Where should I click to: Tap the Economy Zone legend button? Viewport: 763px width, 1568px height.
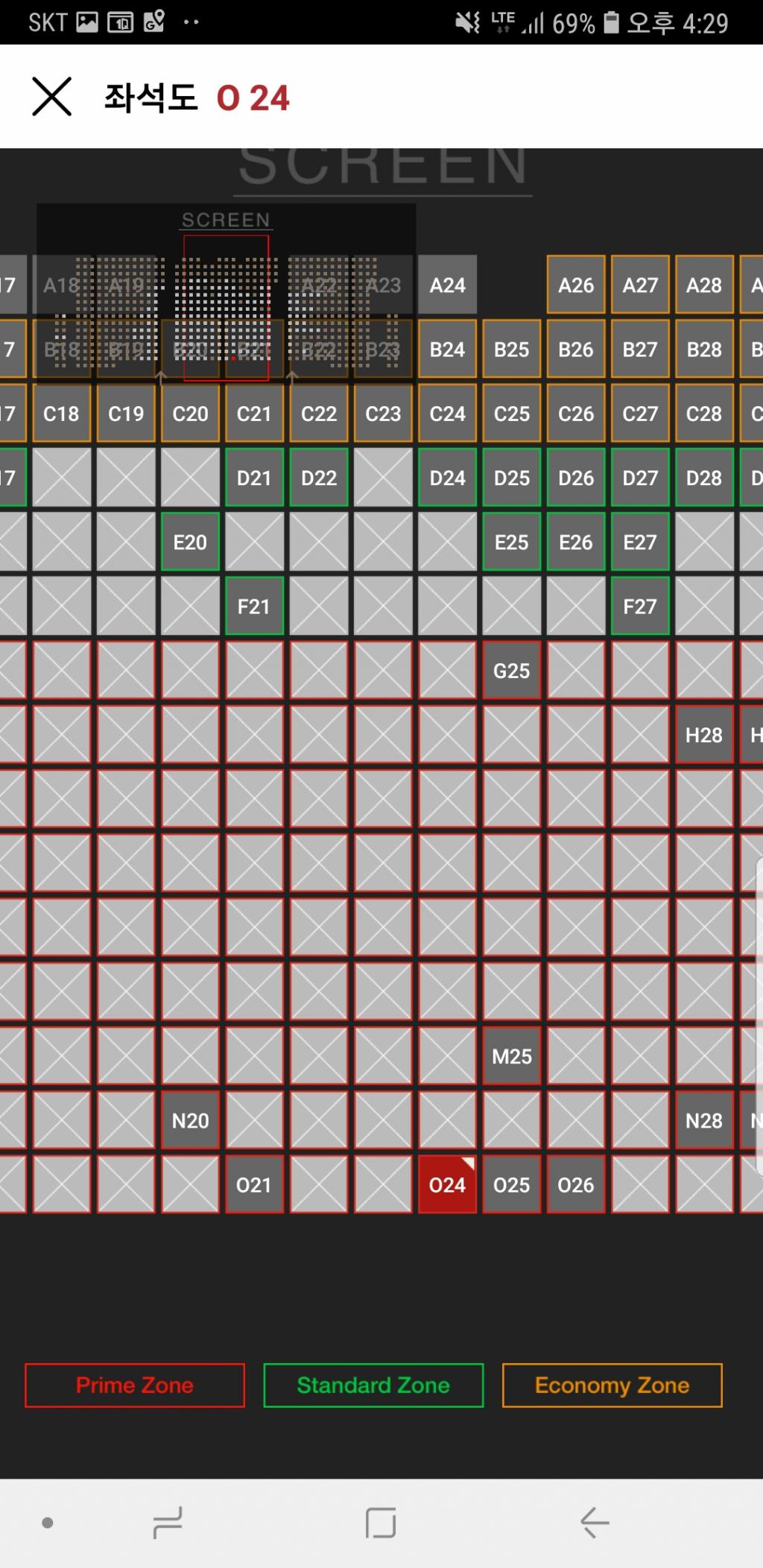(x=612, y=1385)
